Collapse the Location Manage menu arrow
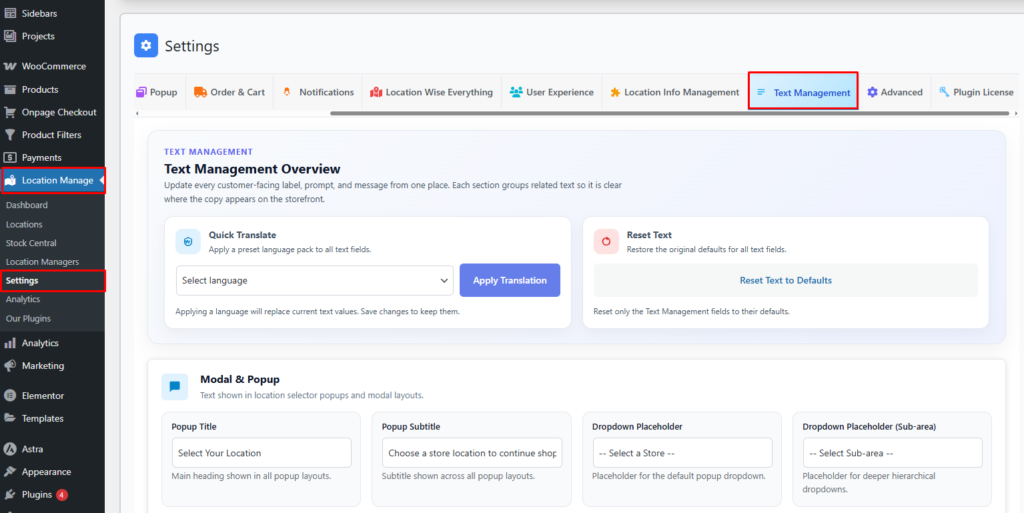 point(101,180)
